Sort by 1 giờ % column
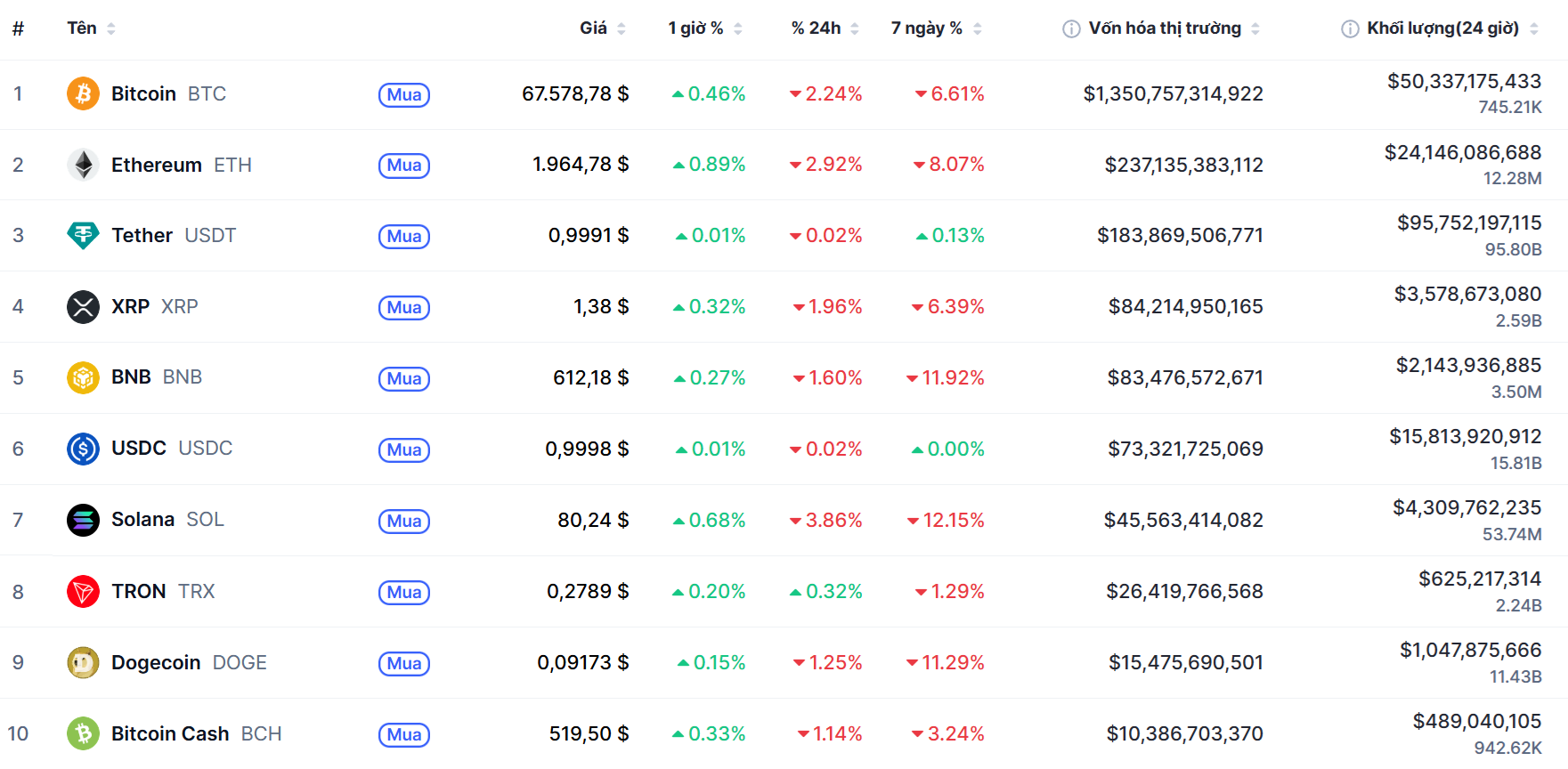 pos(705,28)
